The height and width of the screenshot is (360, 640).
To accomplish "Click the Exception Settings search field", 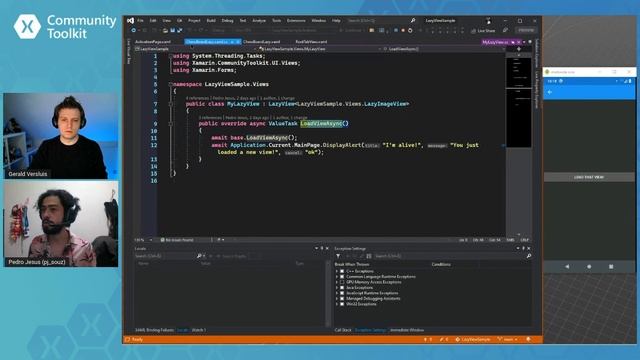I will coord(449,256).
